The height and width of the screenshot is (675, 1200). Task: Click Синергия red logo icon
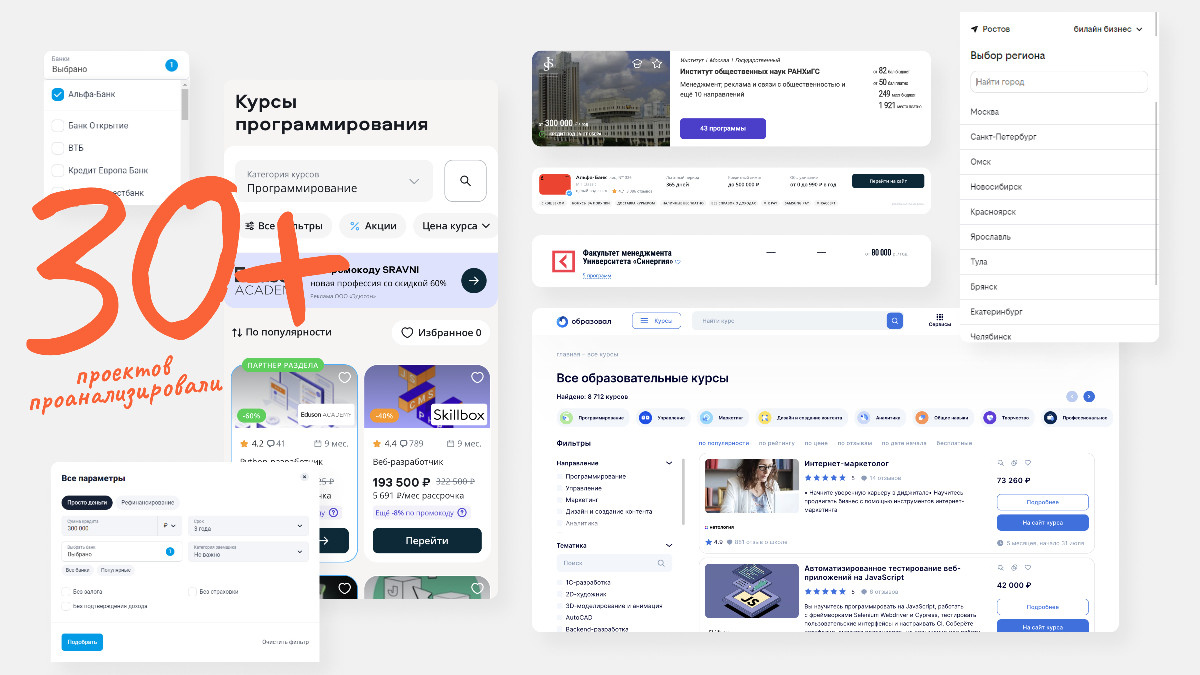[x=565, y=262]
